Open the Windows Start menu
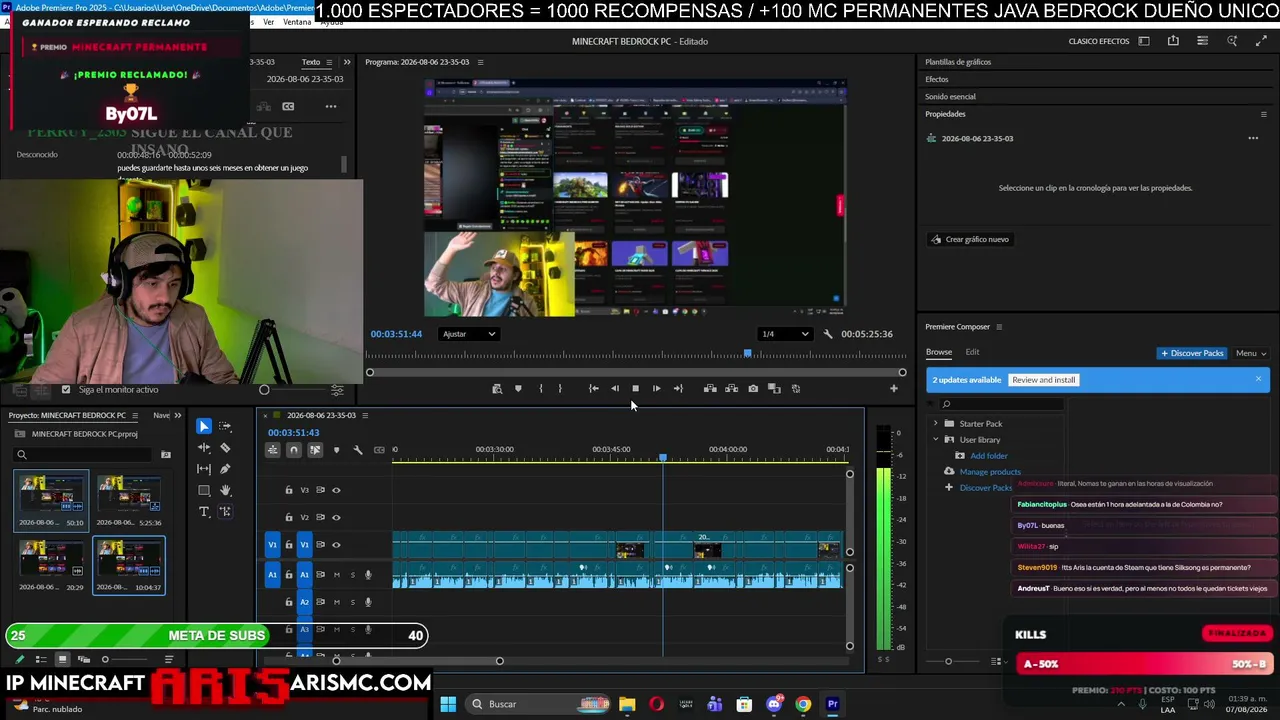Screen dimensions: 1280x720 [x=448, y=704]
